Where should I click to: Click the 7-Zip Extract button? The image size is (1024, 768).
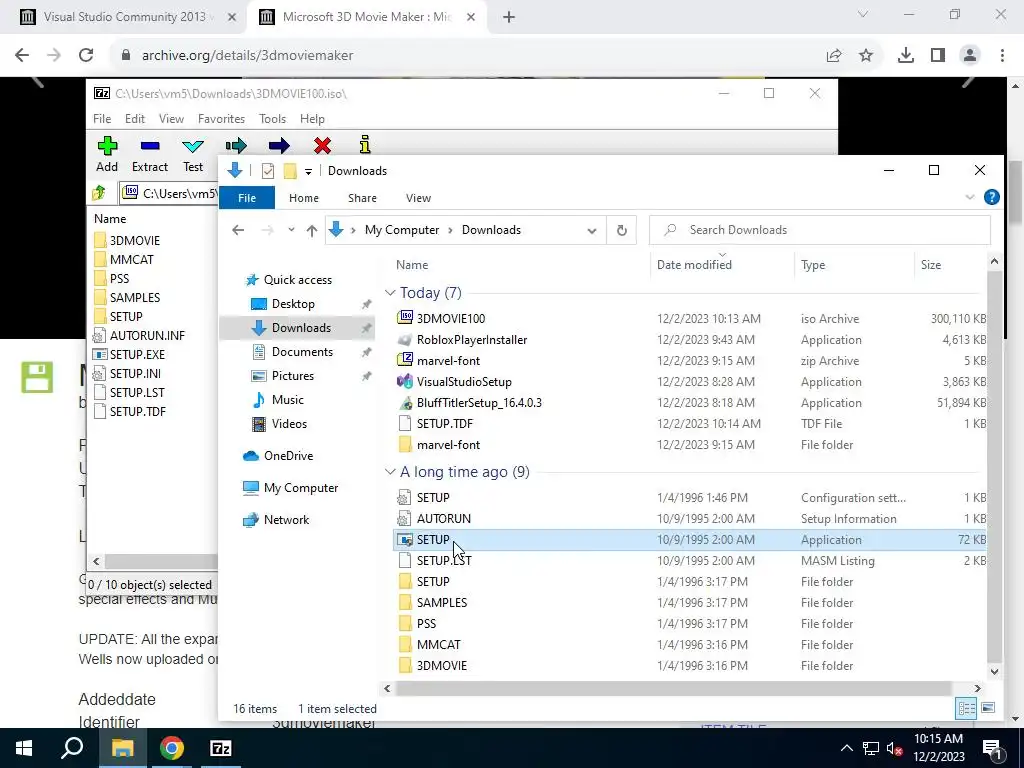pyautogui.click(x=150, y=155)
